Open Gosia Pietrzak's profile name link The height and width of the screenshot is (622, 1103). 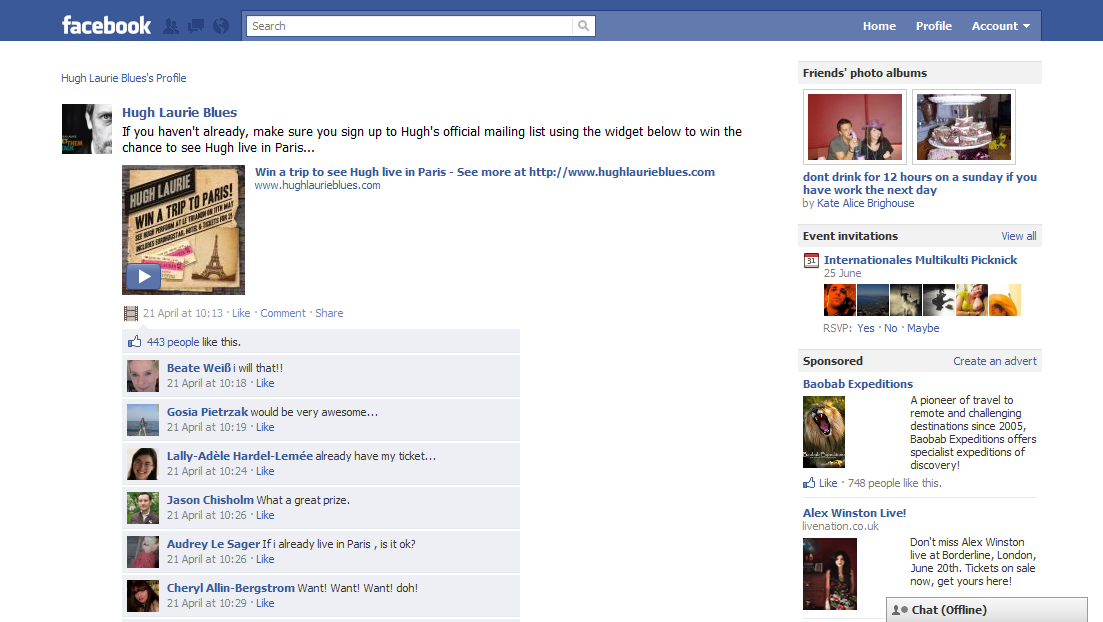point(208,412)
